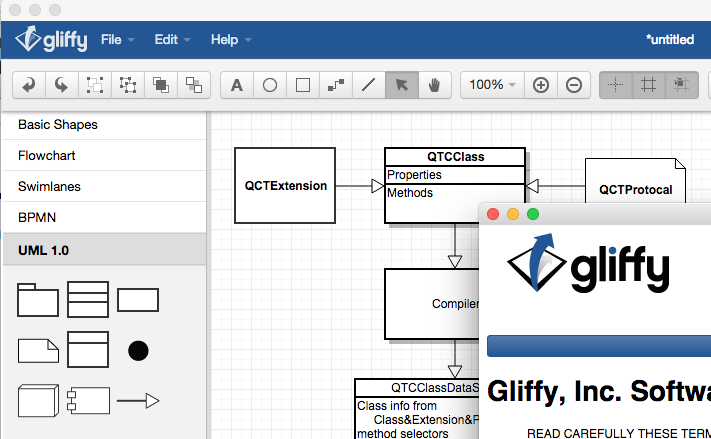Pick the three-compartment UML class shape
Screen dimensions: 711x439
88,299
